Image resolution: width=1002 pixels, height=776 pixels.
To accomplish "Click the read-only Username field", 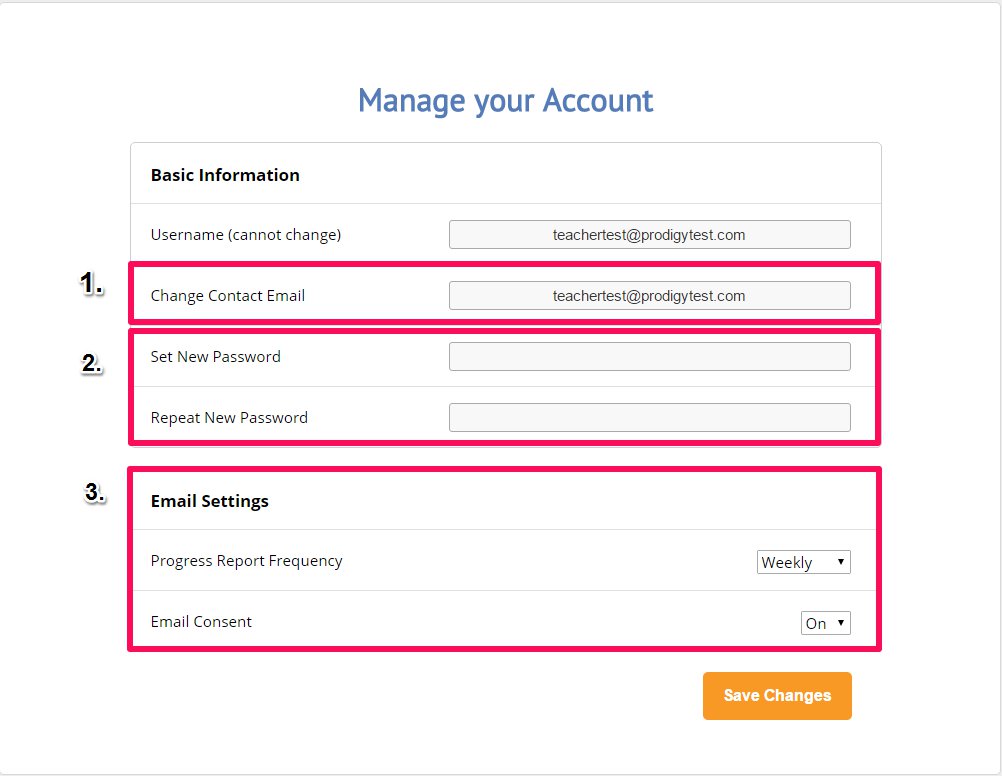I will point(649,235).
